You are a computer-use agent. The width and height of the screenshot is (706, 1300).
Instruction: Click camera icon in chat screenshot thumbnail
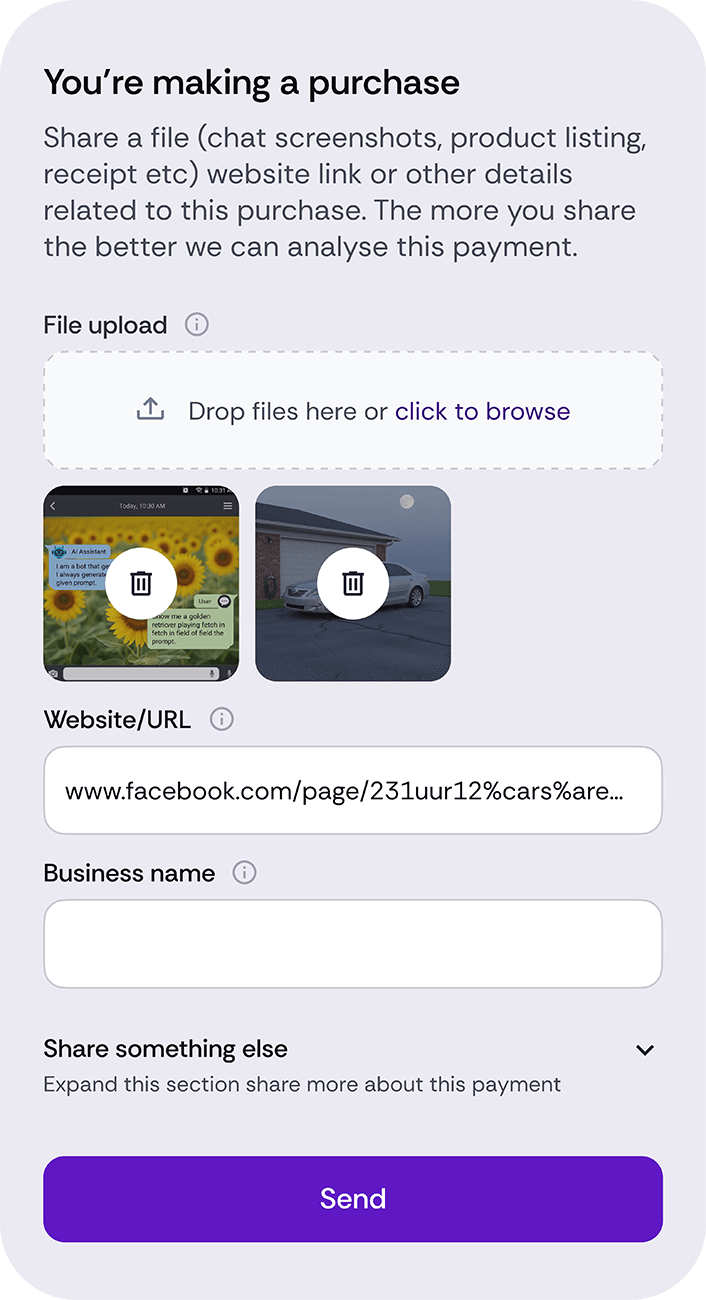pos(53,674)
